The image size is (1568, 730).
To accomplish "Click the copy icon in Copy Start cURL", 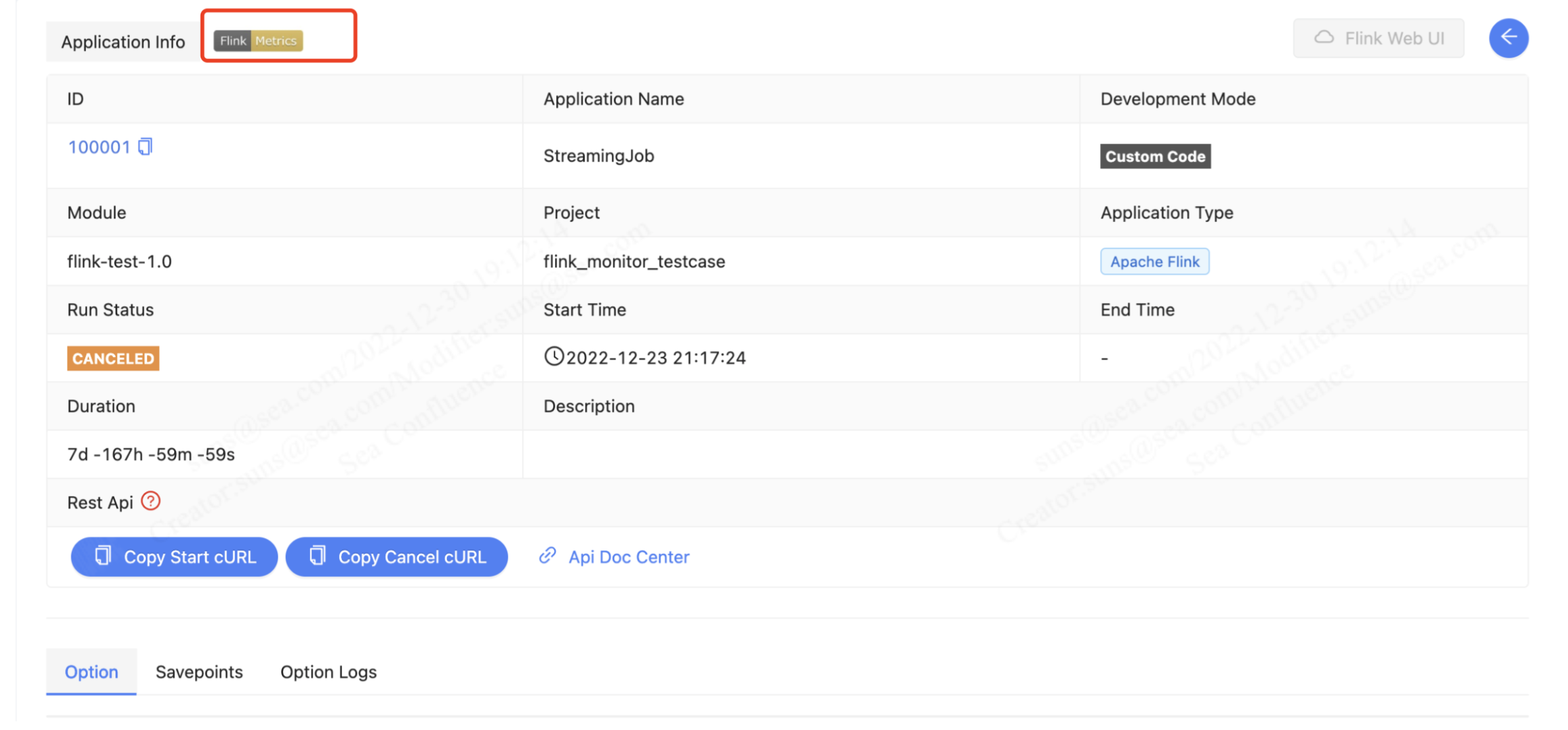I will point(104,556).
